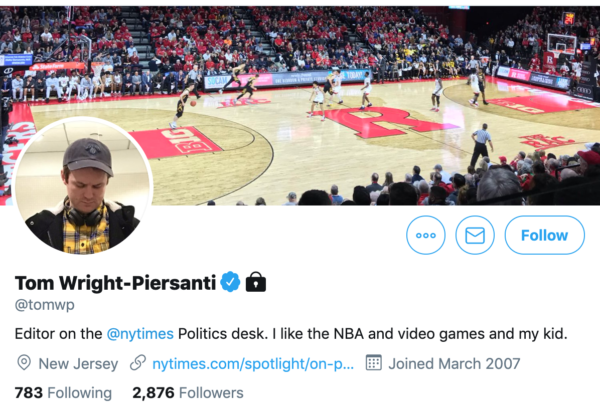Screen dimensions: 600x415
Task: Click the padlock icon beside the name
Action: (256, 282)
